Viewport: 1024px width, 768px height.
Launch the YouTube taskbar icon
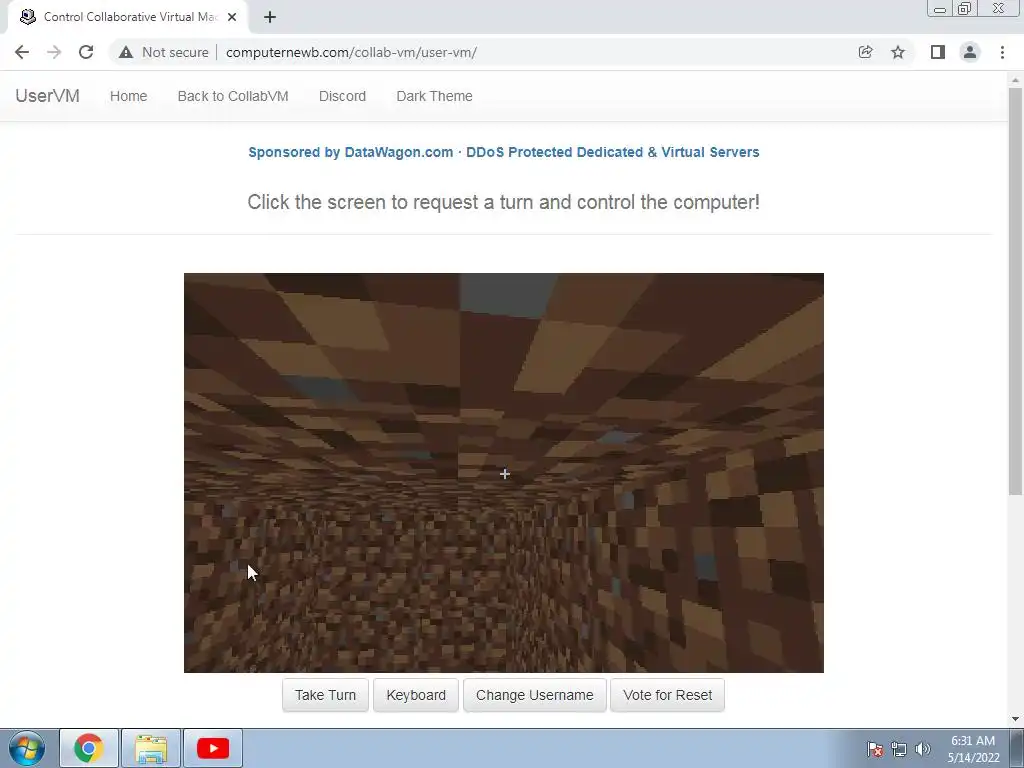tap(213, 748)
